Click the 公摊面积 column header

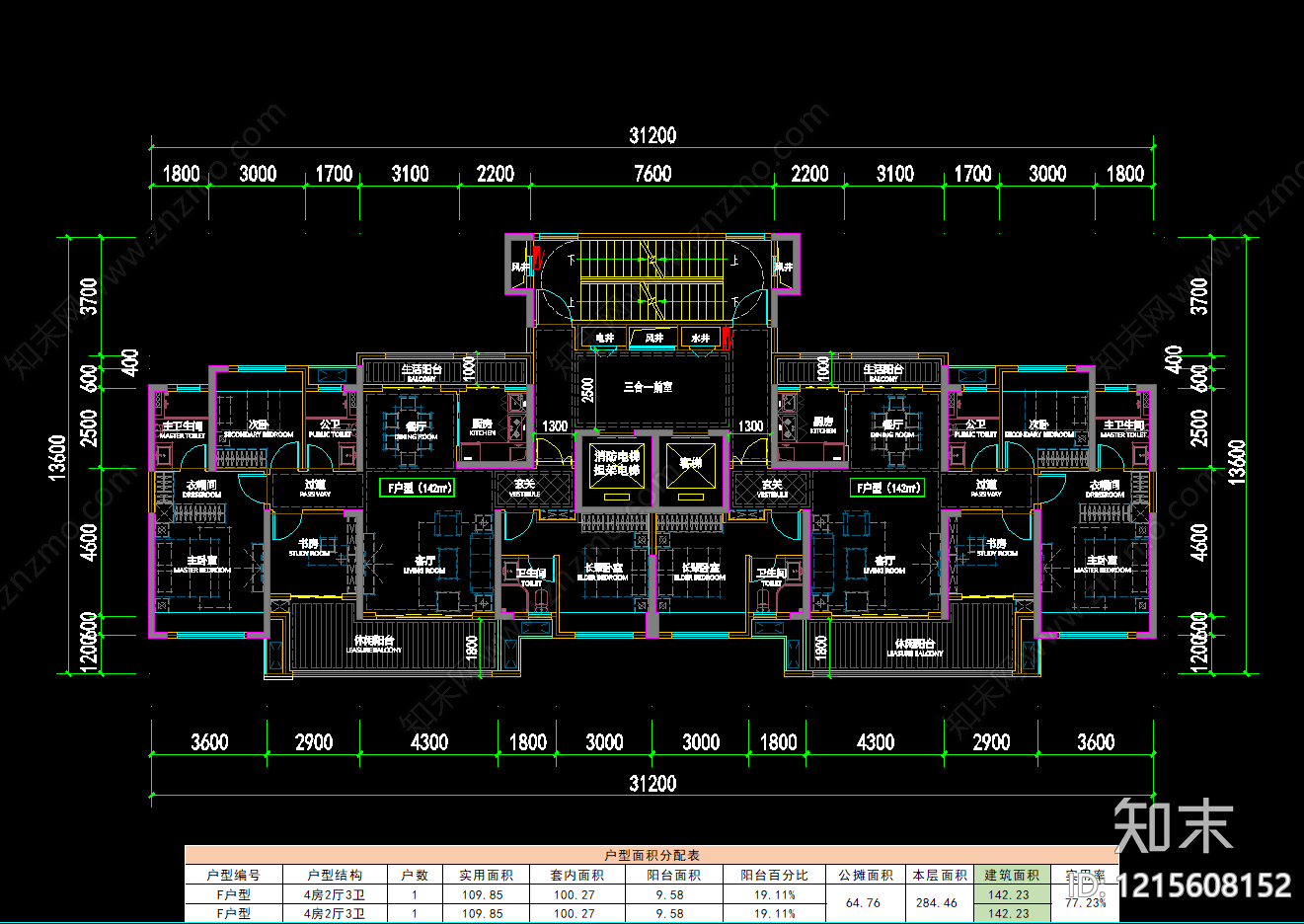tap(866, 875)
